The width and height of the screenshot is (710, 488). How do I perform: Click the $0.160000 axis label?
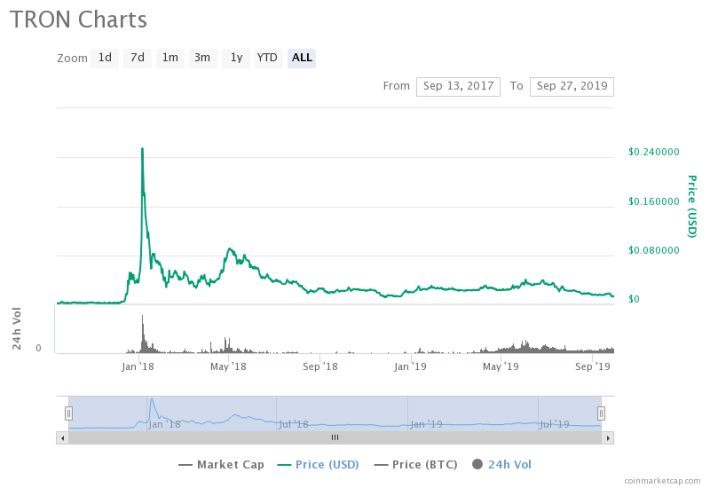[x=654, y=201]
